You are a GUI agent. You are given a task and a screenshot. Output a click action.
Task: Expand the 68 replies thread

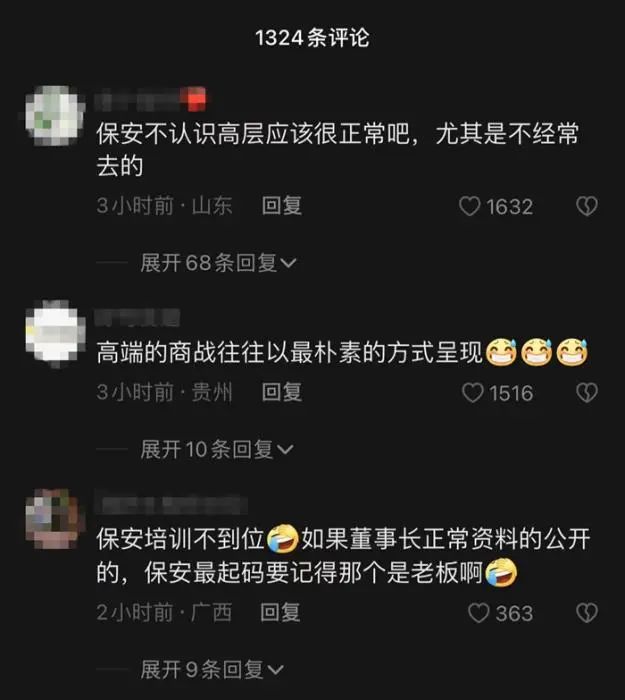[218, 262]
